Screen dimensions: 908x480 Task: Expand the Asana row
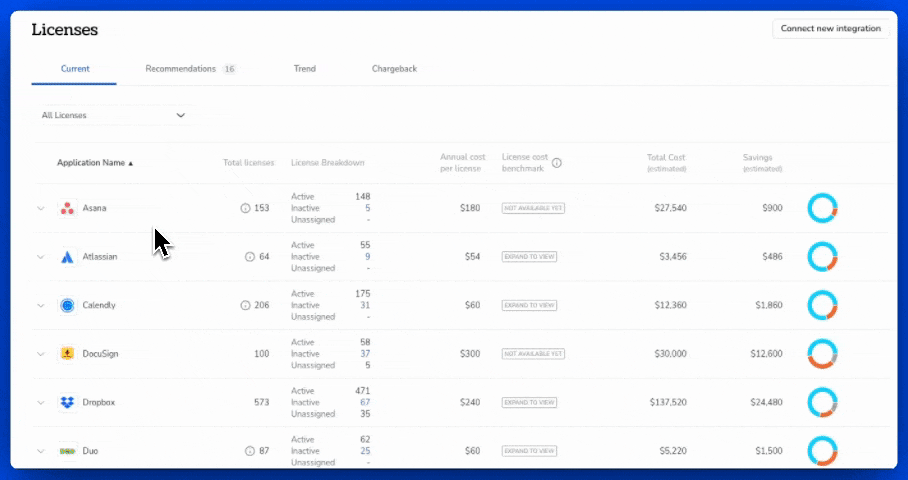coord(41,208)
